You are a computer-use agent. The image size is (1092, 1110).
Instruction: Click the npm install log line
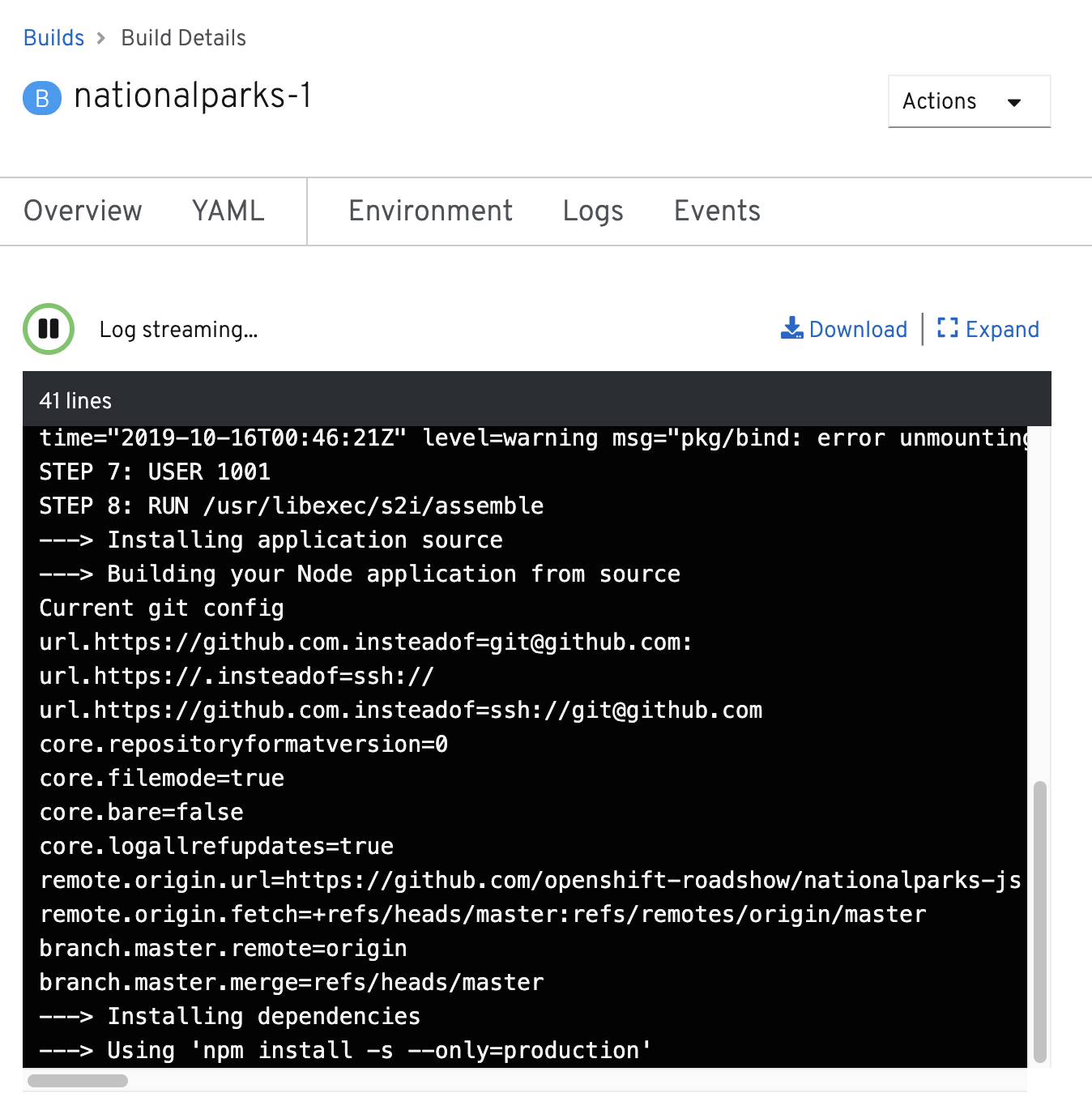click(x=345, y=1050)
